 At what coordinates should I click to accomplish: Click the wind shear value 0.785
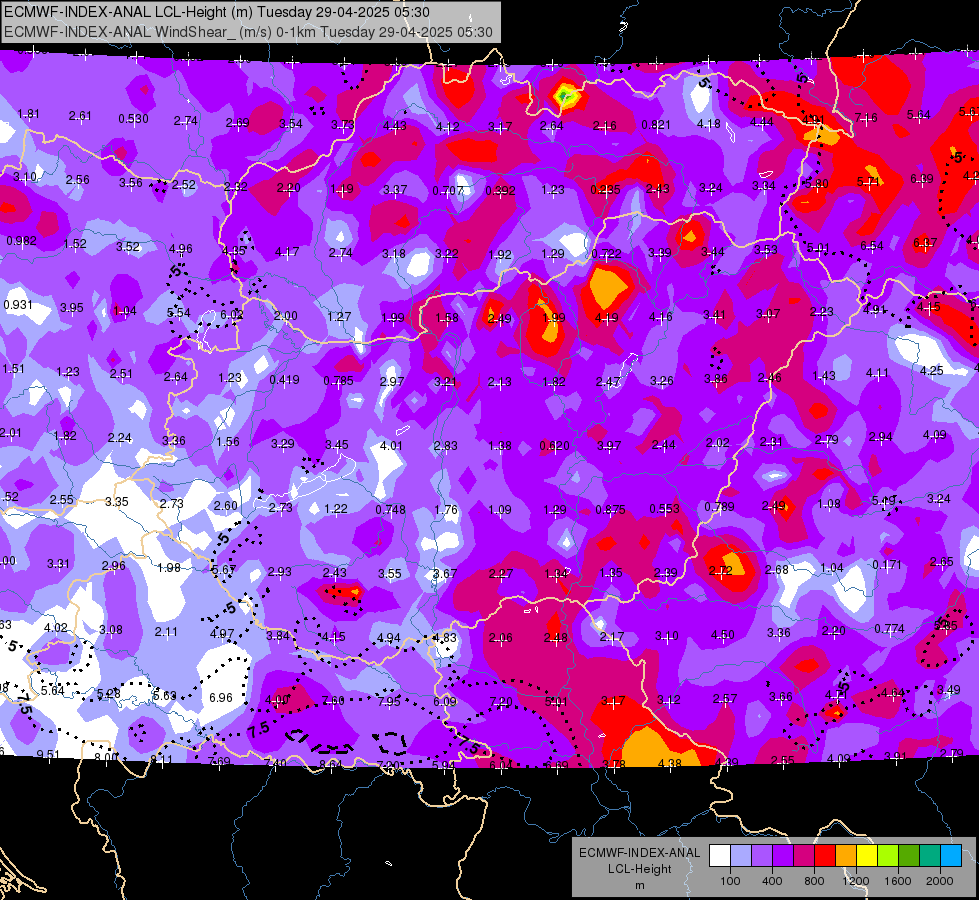338,380
